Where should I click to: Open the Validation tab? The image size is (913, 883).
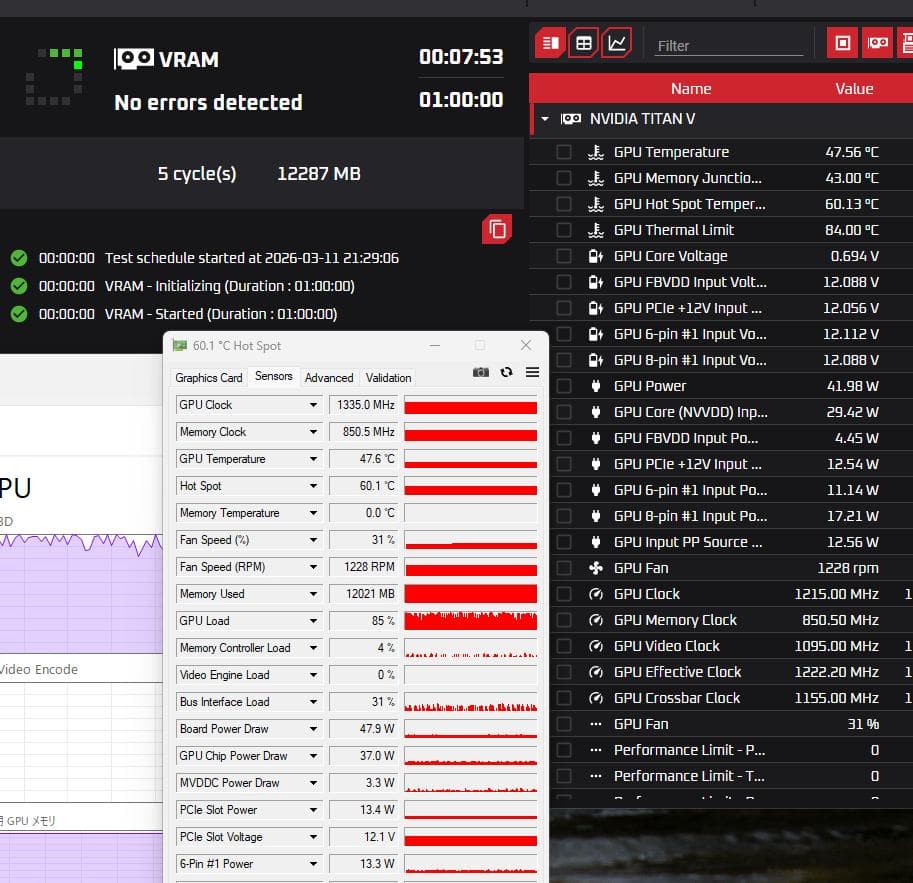pyautogui.click(x=388, y=377)
